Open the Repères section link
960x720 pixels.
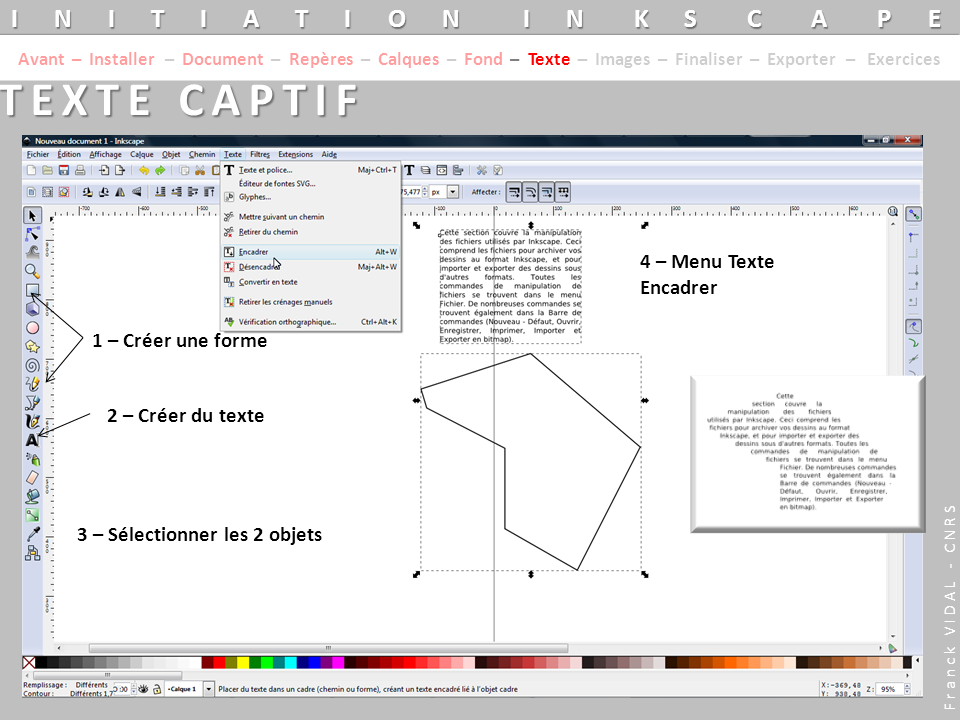pos(321,59)
